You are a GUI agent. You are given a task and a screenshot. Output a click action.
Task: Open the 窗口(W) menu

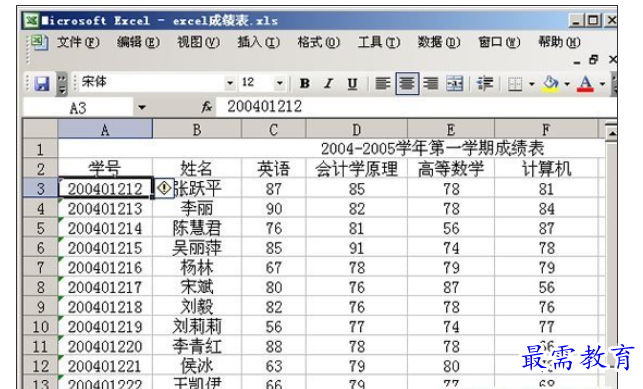point(499,42)
